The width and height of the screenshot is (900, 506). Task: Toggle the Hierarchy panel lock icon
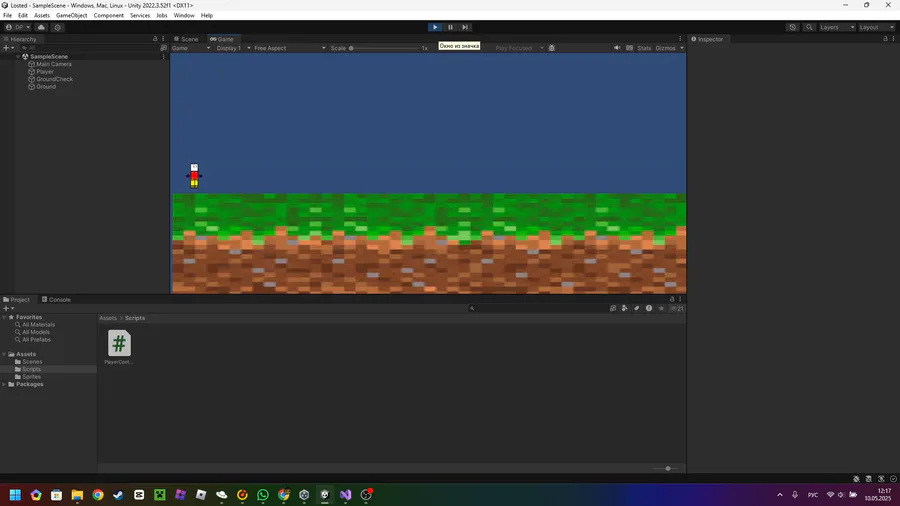pyautogui.click(x=155, y=38)
